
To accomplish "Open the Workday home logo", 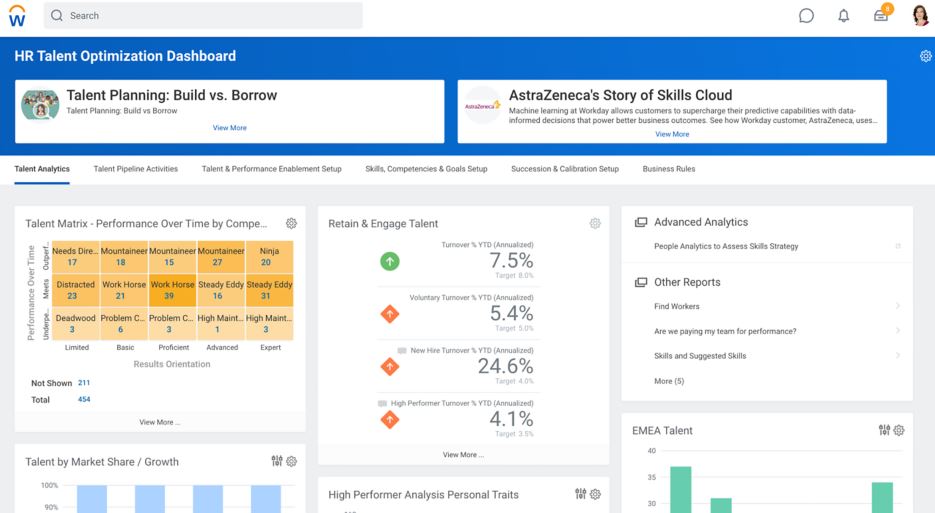I will (17, 16).
